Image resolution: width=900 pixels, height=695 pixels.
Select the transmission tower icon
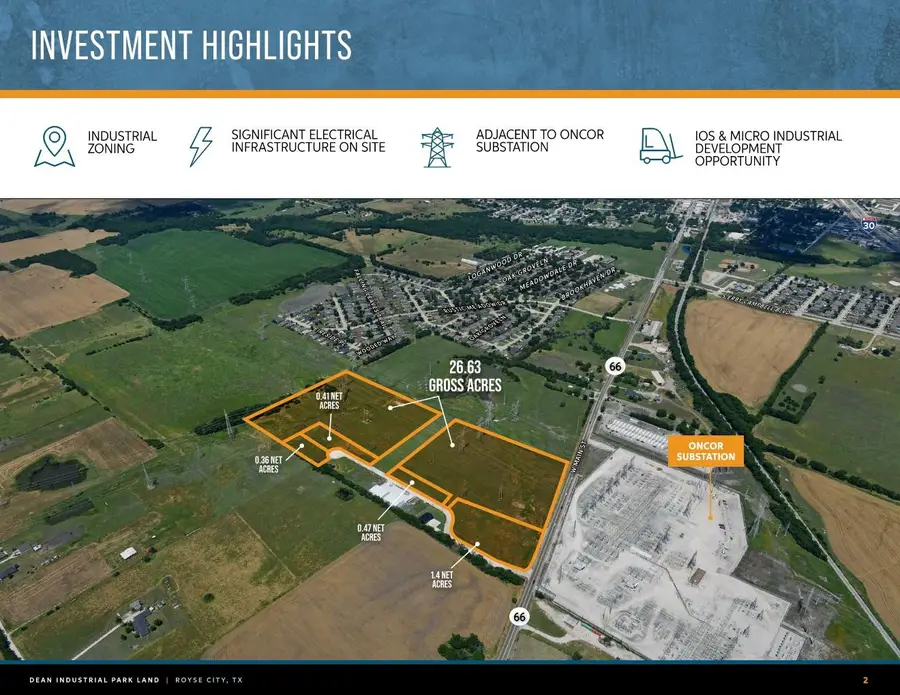[436, 146]
